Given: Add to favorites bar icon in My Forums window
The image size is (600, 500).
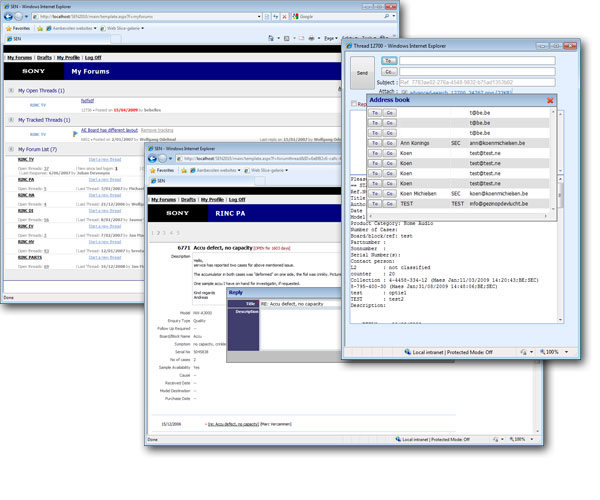Looking at the screenshot, I should [x=40, y=28].
